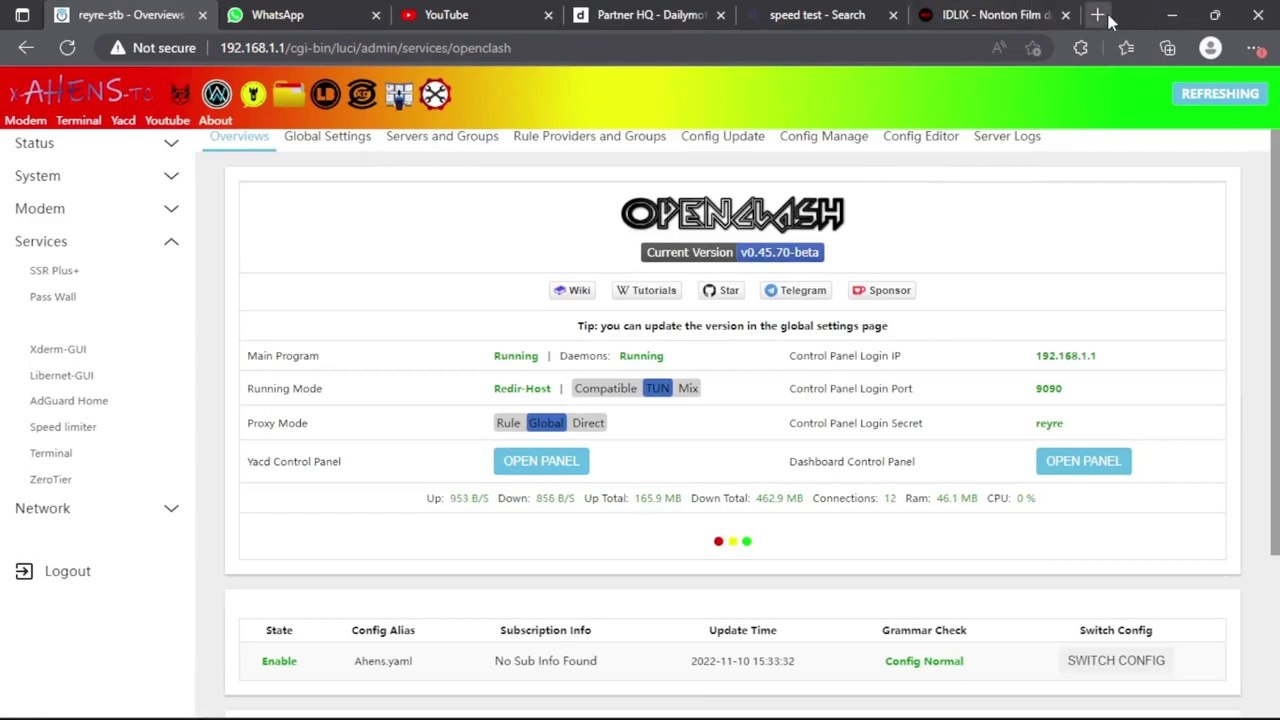Click the SWITCH CONFIG button
The height and width of the screenshot is (720, 1280).
pyautogui.click(x=1116, y=661)
